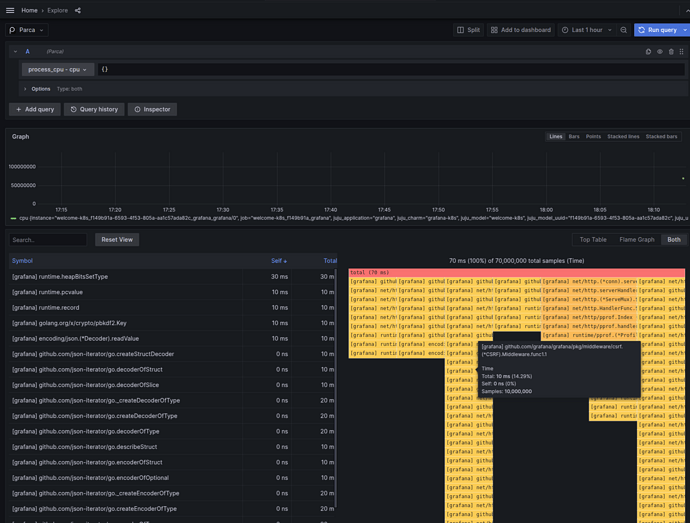Click the label selector query input
Image resolution: width=690 pixels, height=523 pixels.
(x=391, y=70)
